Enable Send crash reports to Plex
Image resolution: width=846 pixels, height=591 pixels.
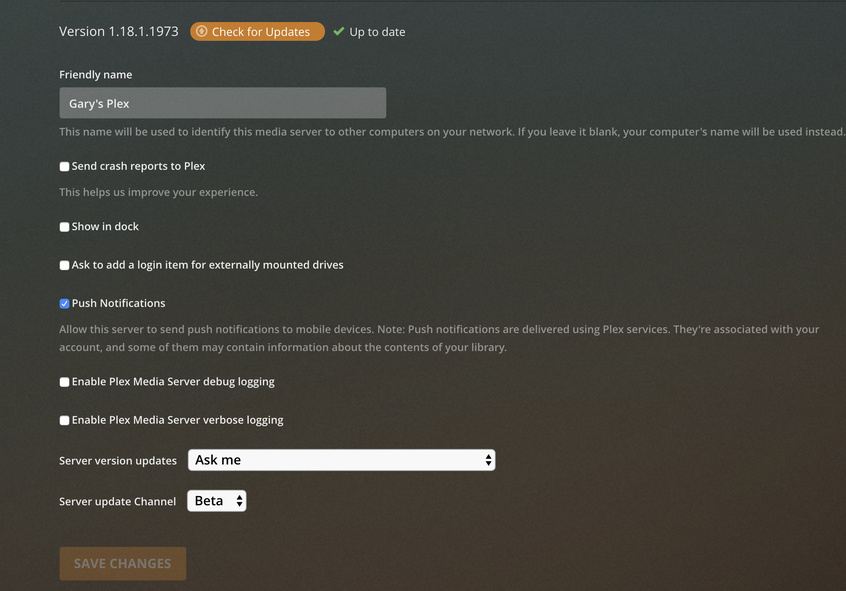64,167
